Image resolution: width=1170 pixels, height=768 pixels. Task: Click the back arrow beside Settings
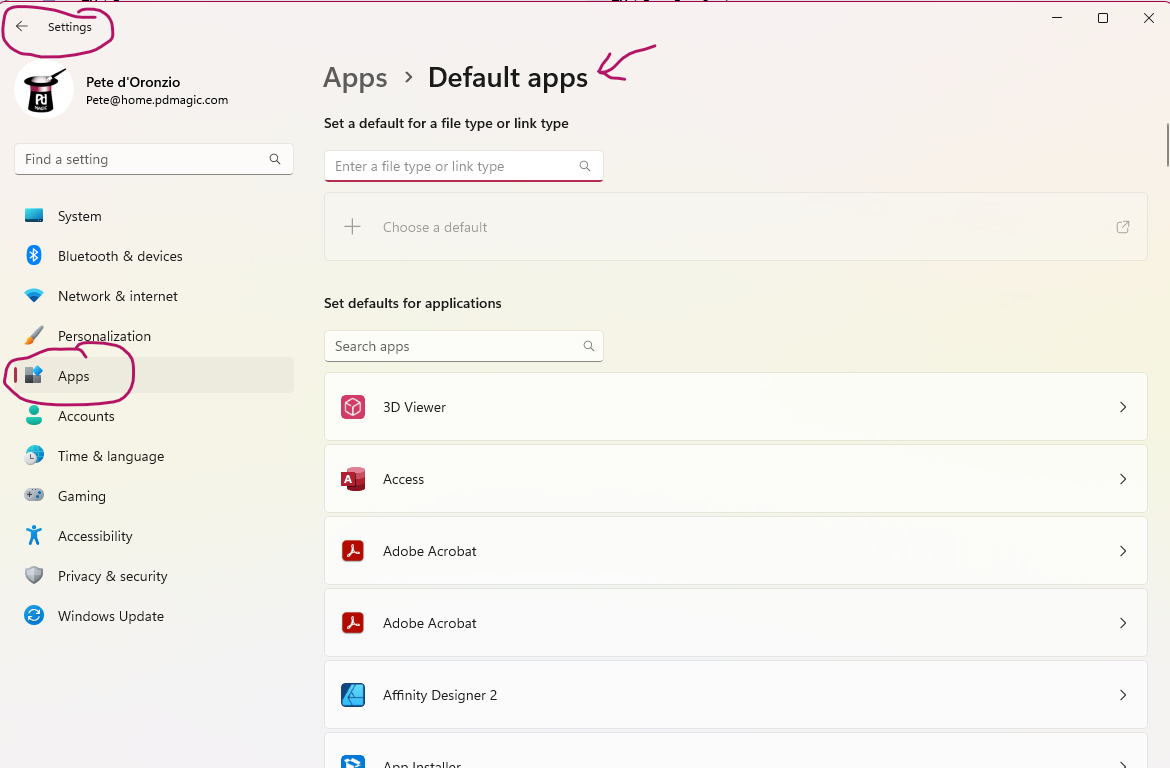click(x=22, y=27)
